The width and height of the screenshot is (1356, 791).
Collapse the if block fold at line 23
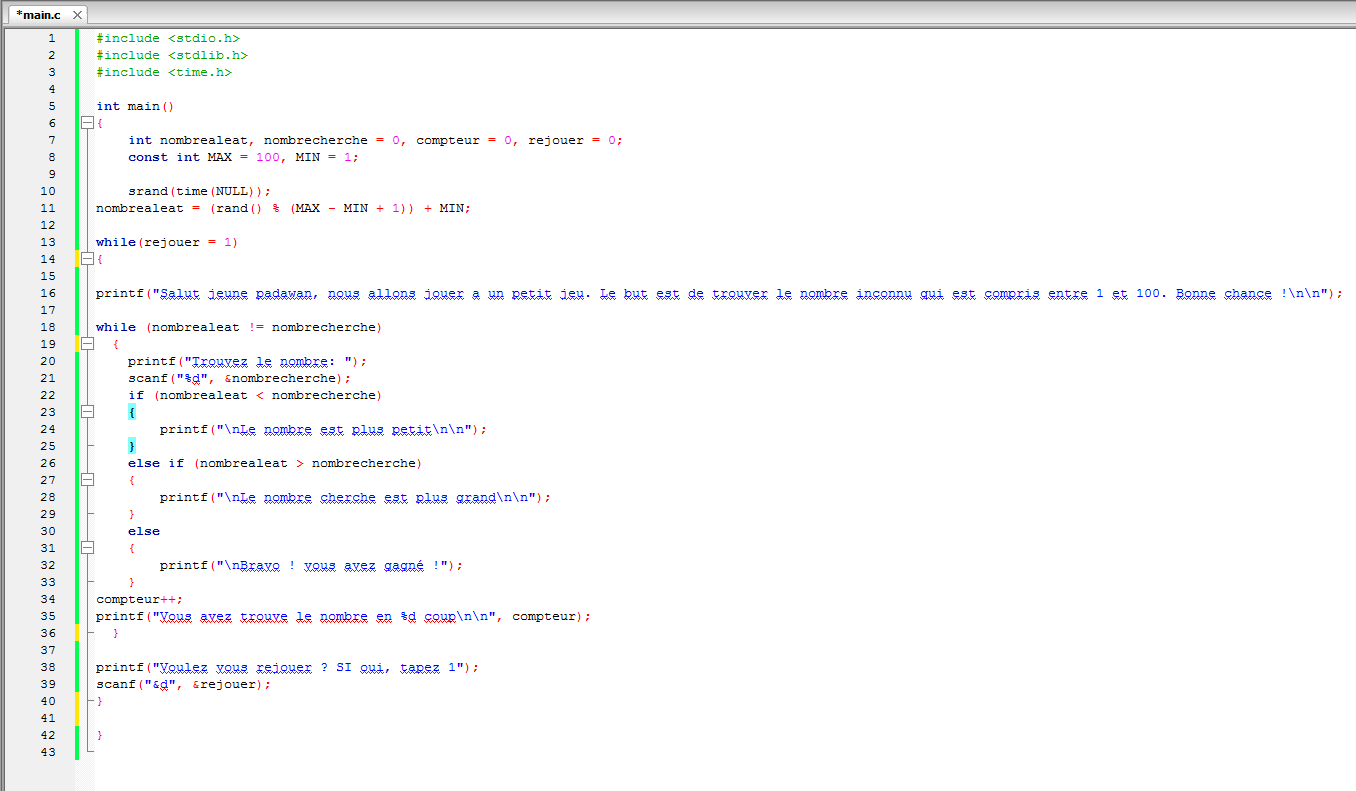pos(87,412)
